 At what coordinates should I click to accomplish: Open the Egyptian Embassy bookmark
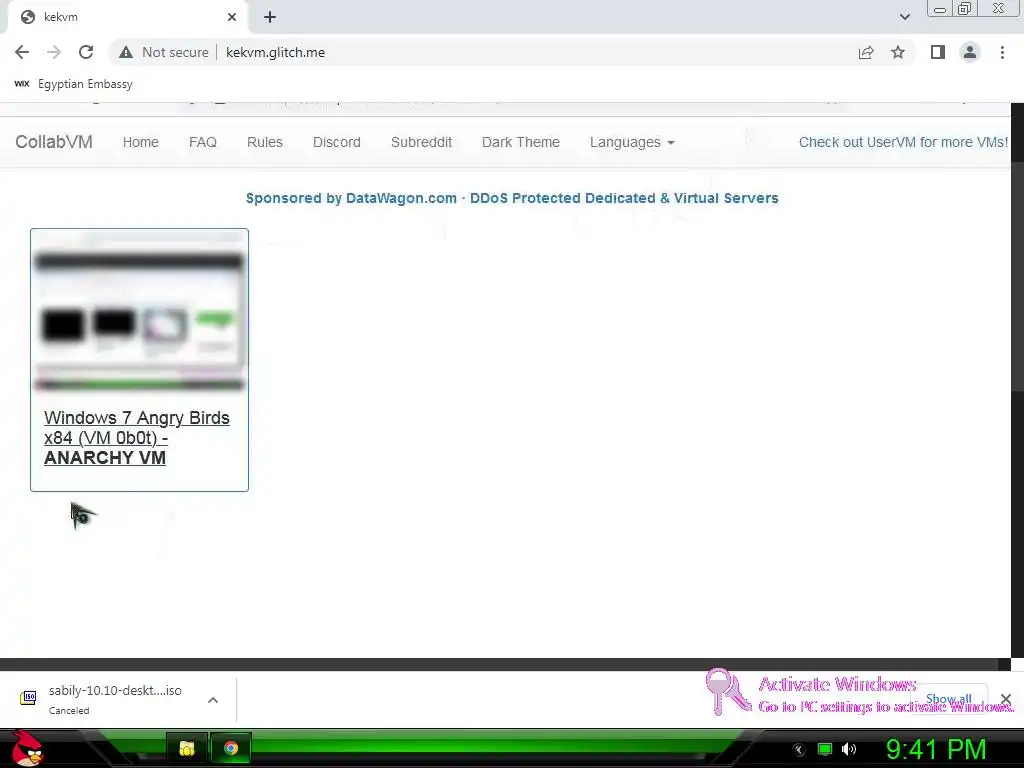73,84
